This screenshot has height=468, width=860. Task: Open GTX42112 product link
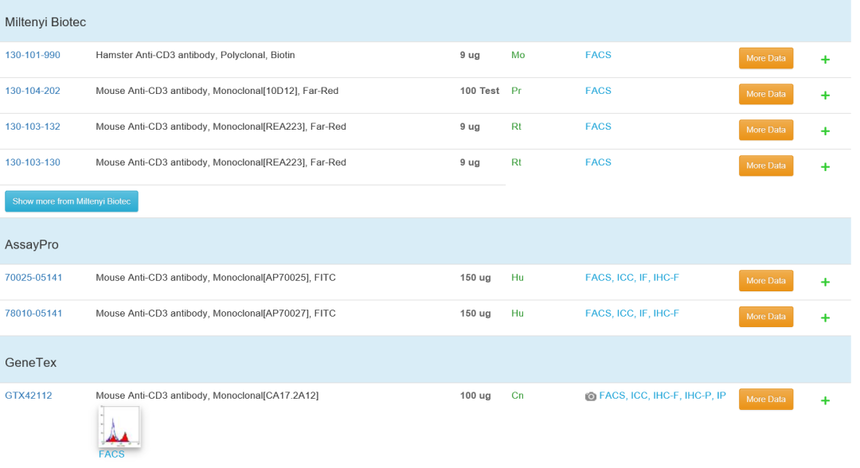pyautogui.click(x=28, y=396)
